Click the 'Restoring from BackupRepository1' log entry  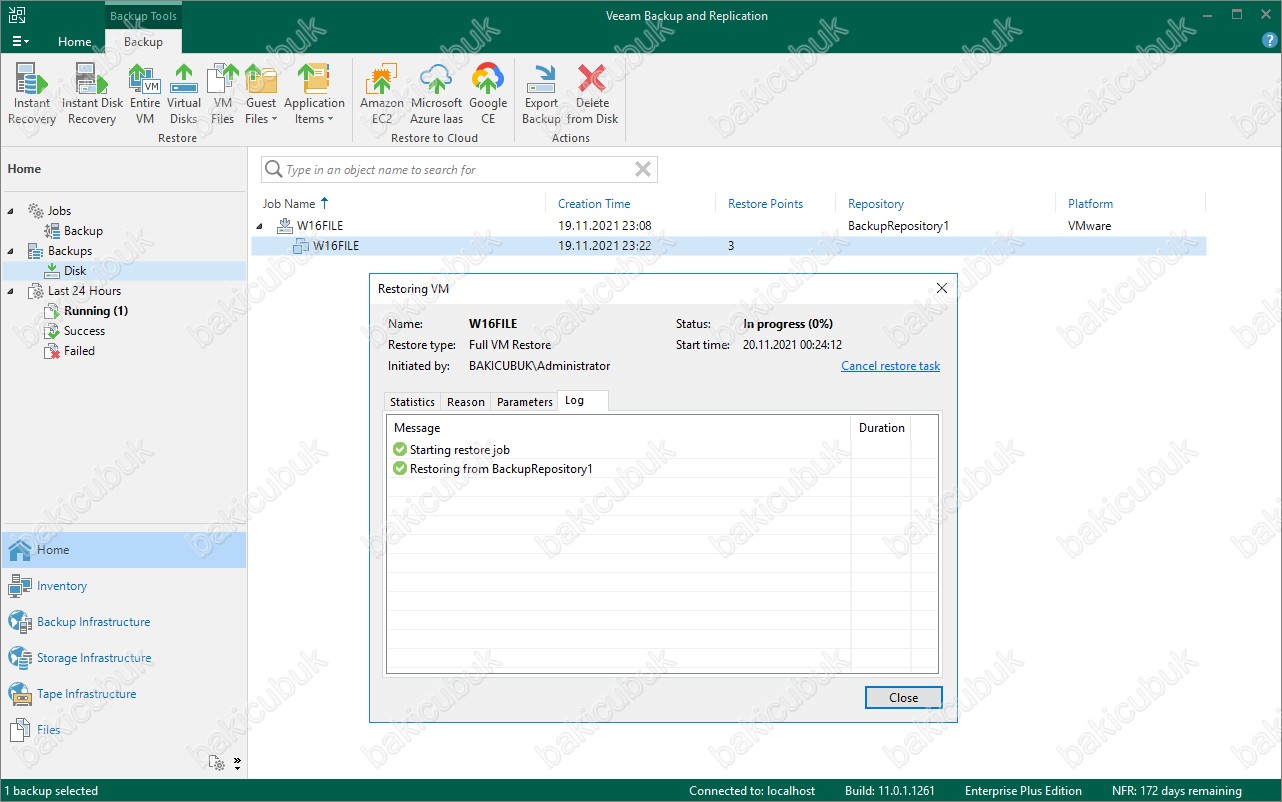click(x=501, y=468)
